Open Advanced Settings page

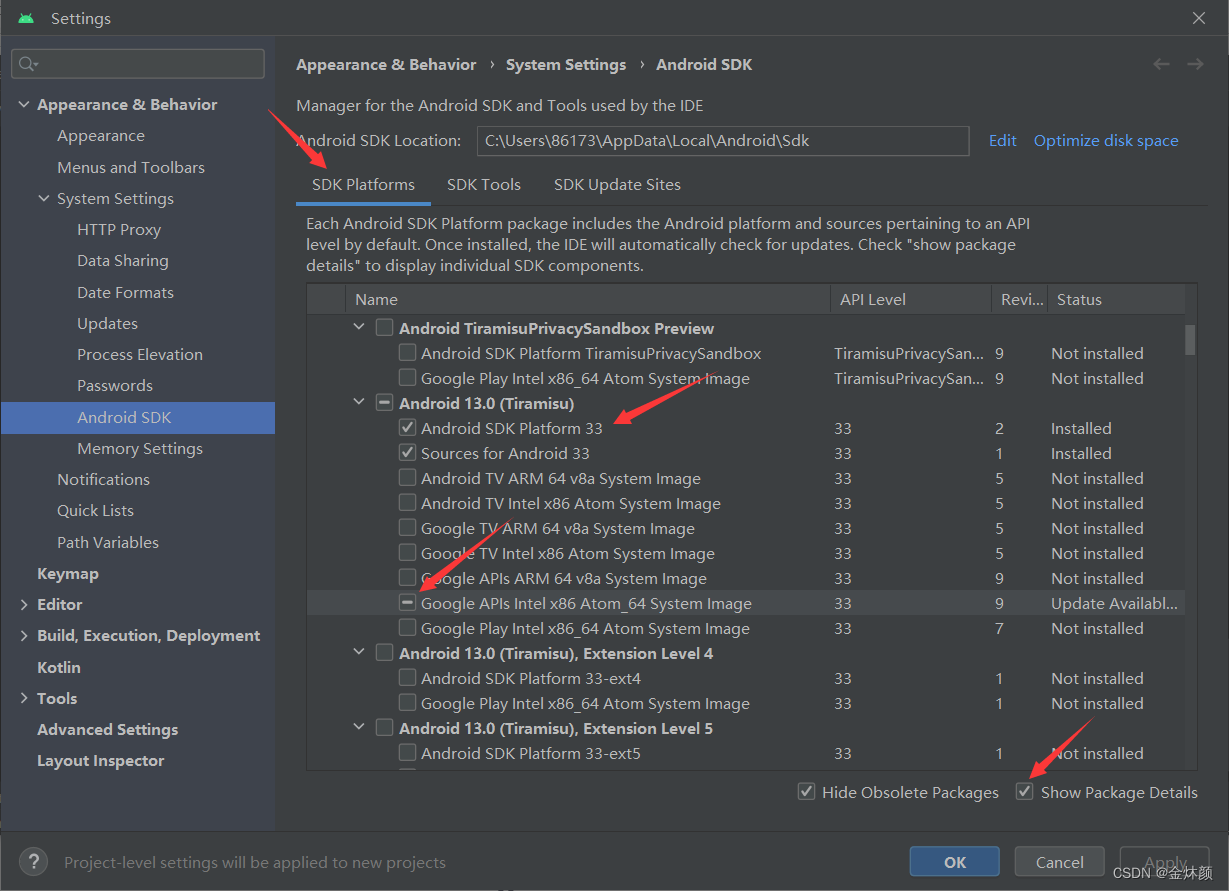click(x=108, y=730)
